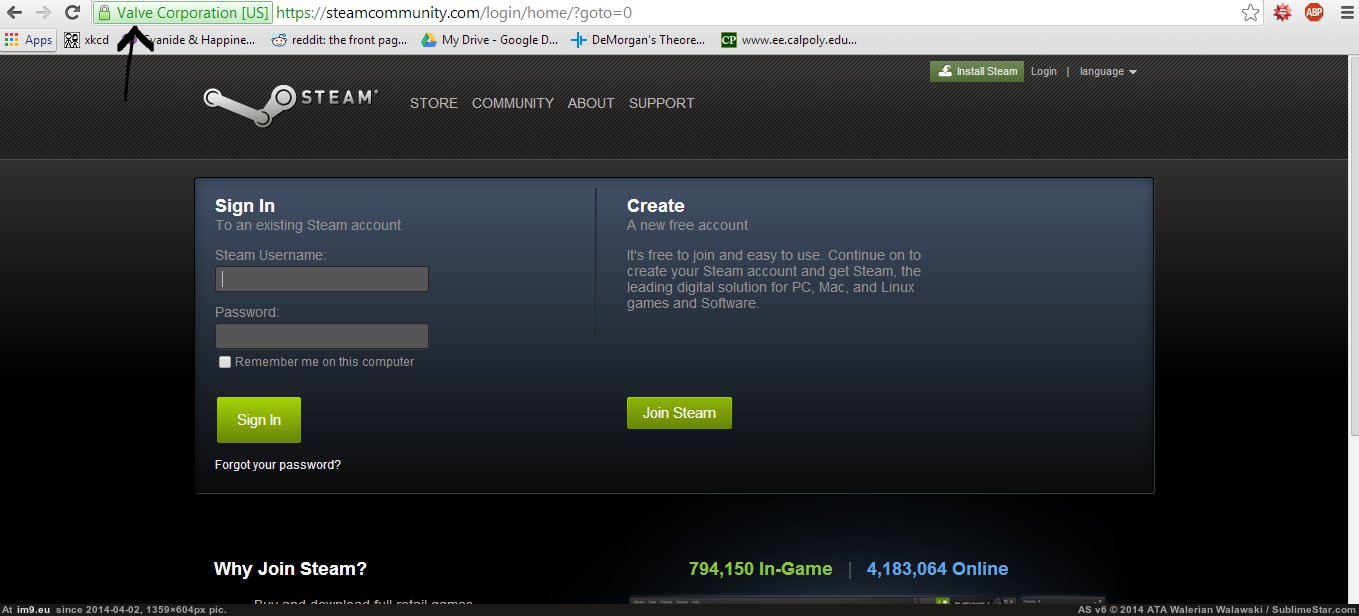The height and width of the screenshot is (616, 1359).
Task: Bookmark this page with the star icon
Action: point(1250,13)
